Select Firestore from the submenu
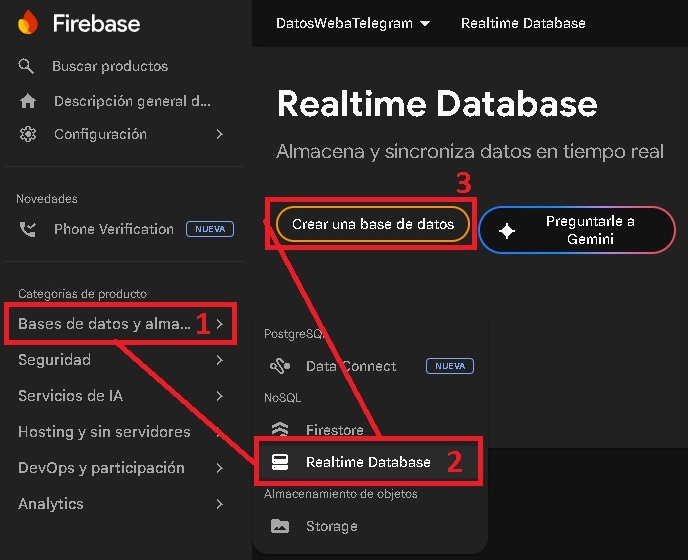 [370, 429]
